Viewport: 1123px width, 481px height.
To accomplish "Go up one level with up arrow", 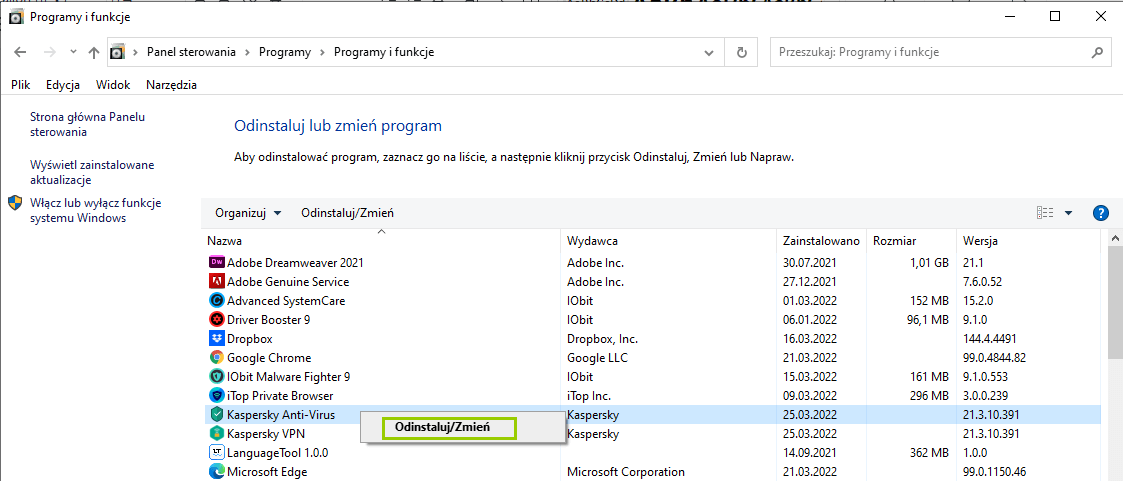I will (94, 52).
